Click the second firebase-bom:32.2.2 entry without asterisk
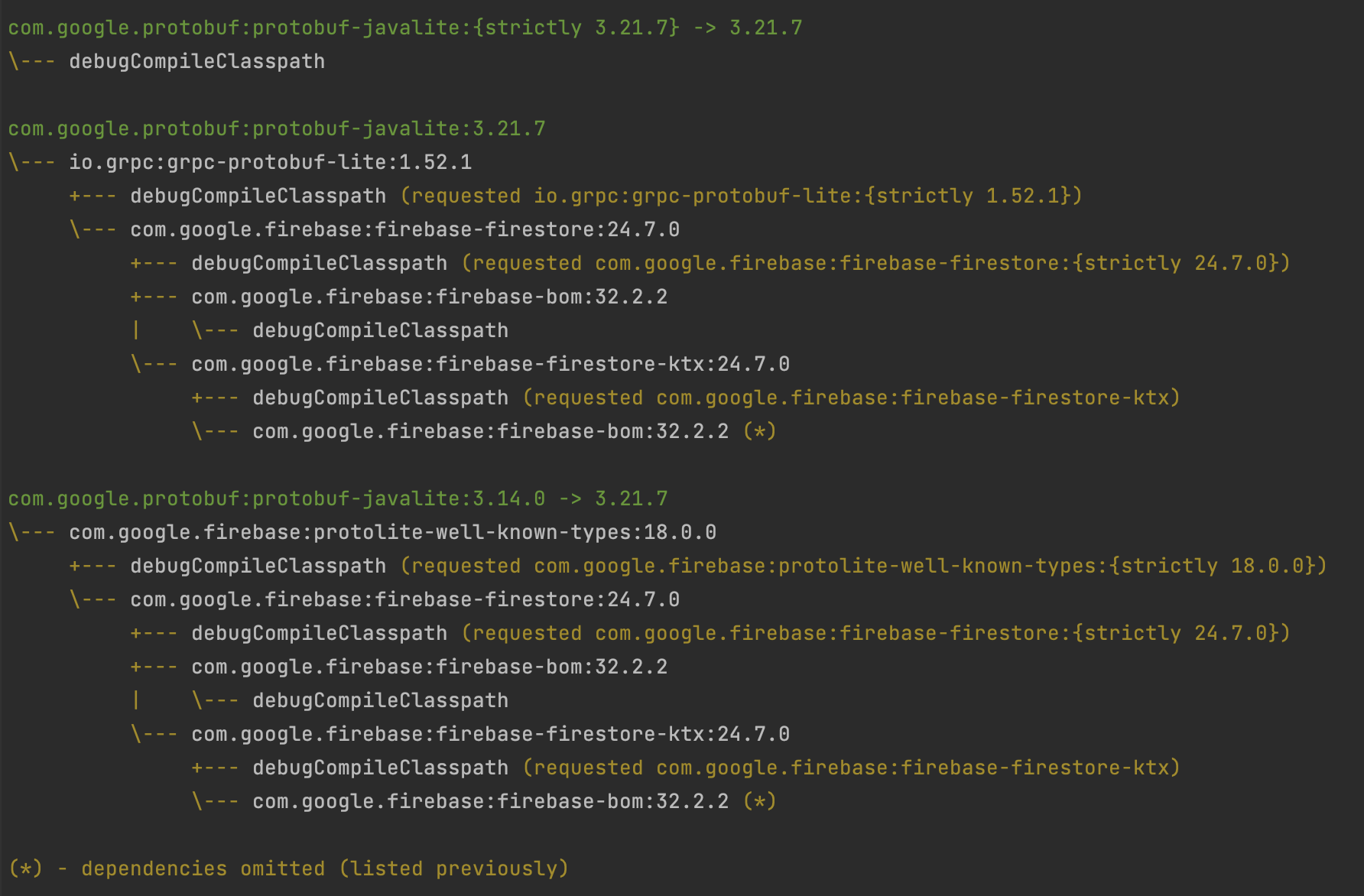This screenshot has width=1364, height=896. pos(430,667)
